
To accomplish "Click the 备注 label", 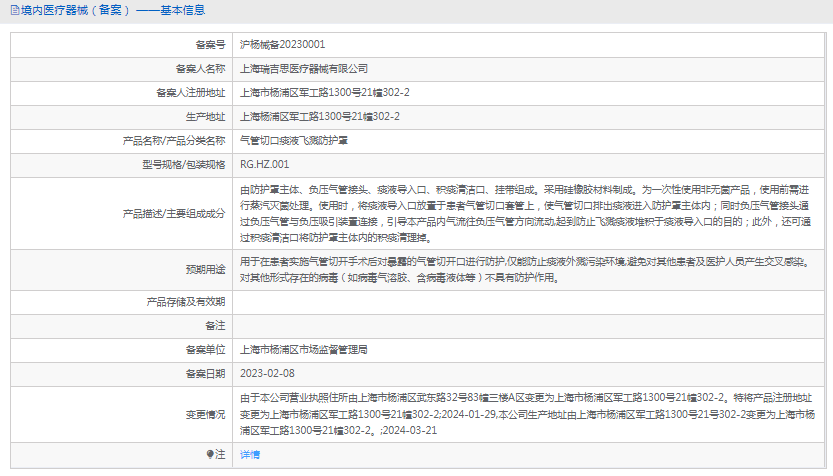I will click(x=215, y=326).
